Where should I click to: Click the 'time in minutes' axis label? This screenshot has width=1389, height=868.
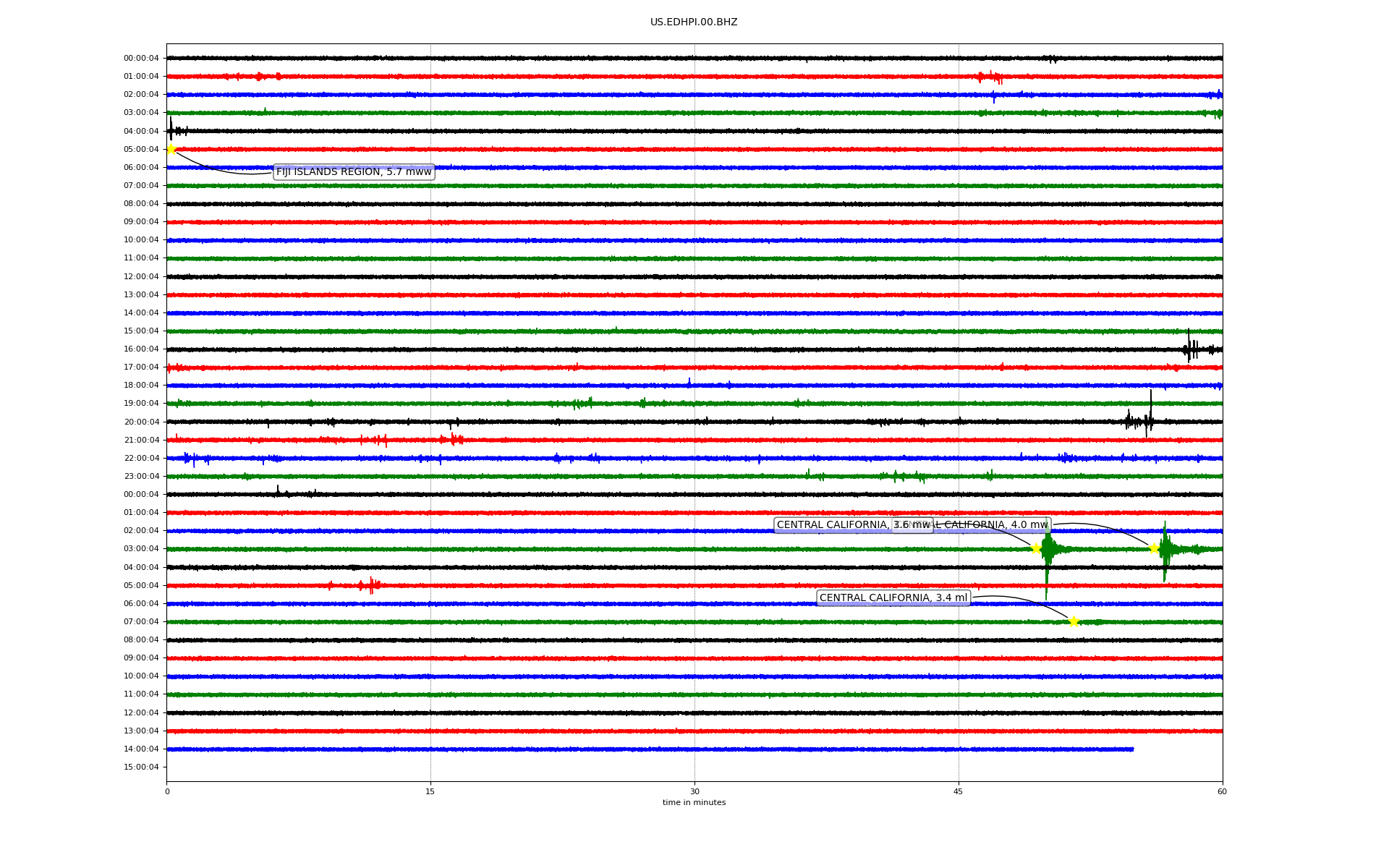[693, 803]
